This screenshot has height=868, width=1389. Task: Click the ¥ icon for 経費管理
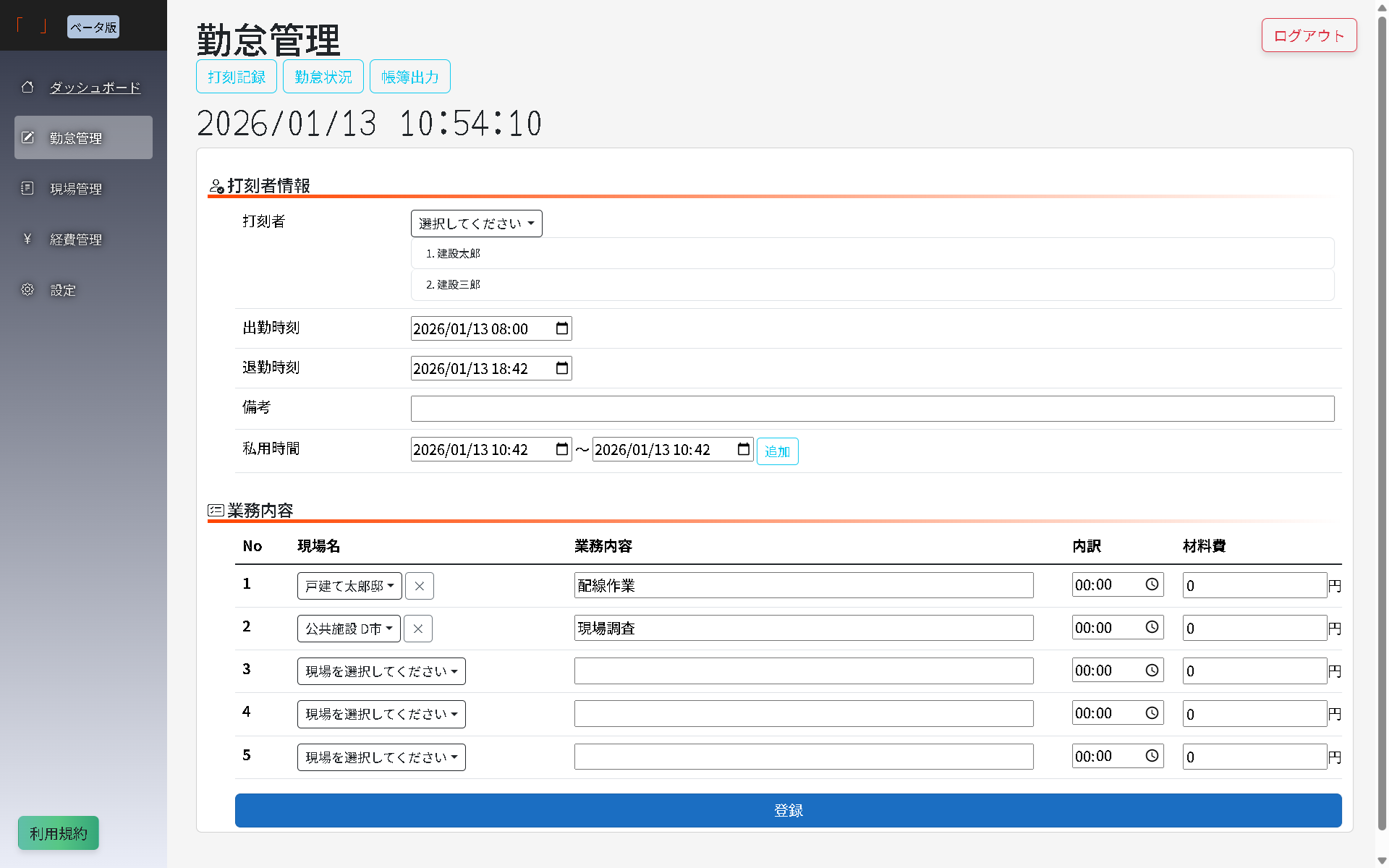(x=27, y=239)
